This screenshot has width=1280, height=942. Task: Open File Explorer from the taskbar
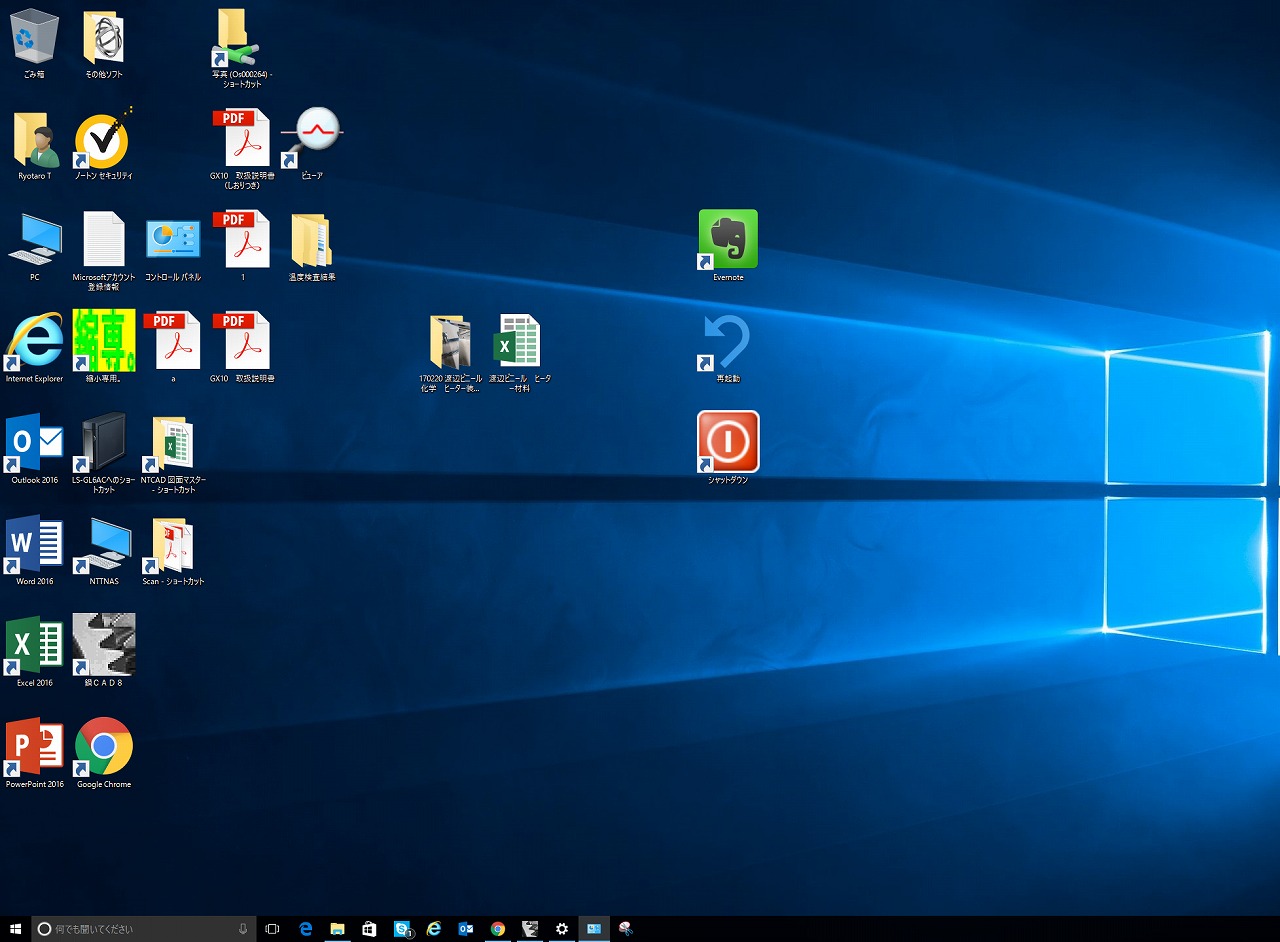(x=338, y=929)
